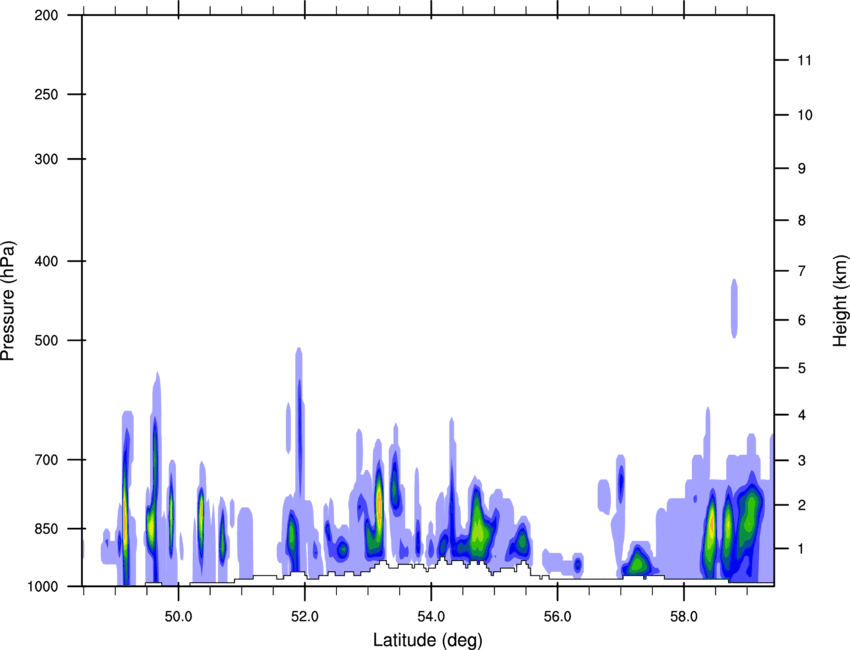
Task: Select the 250 pressure tick label
Action: point(47,94)
